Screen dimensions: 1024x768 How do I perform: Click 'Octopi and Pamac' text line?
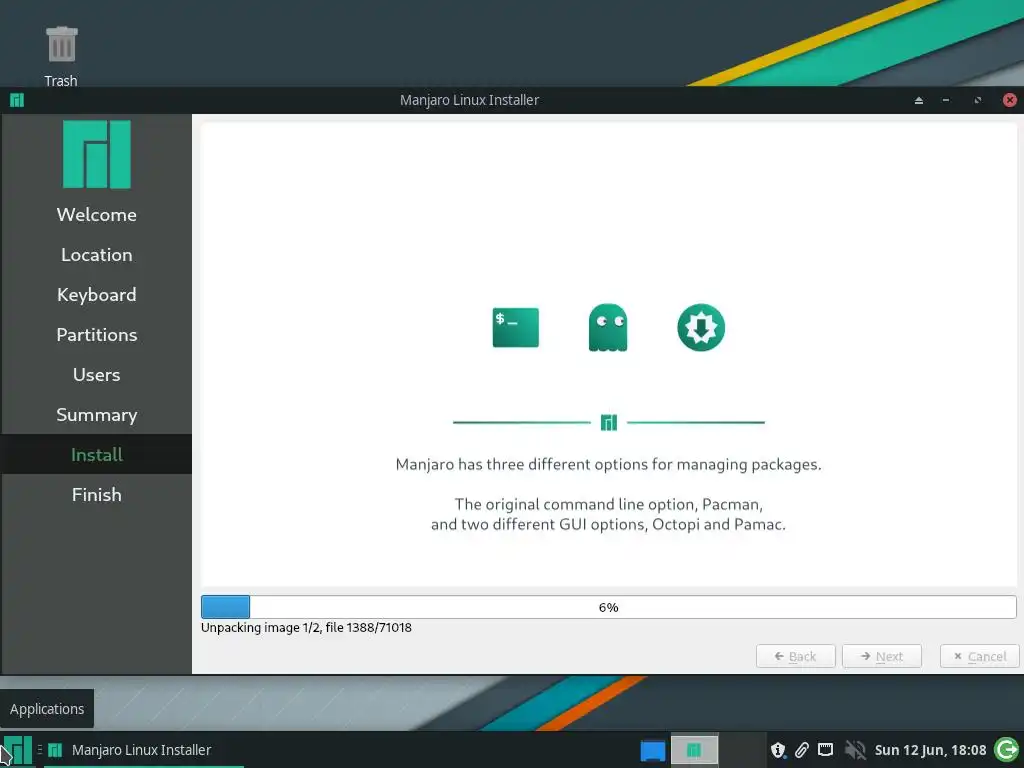[x=609, y=524]
